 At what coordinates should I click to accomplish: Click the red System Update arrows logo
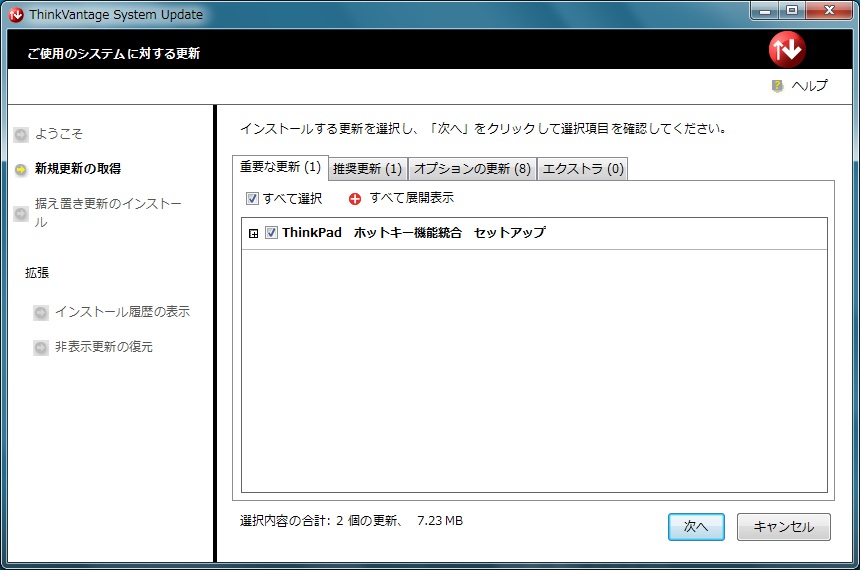point(787,50)
